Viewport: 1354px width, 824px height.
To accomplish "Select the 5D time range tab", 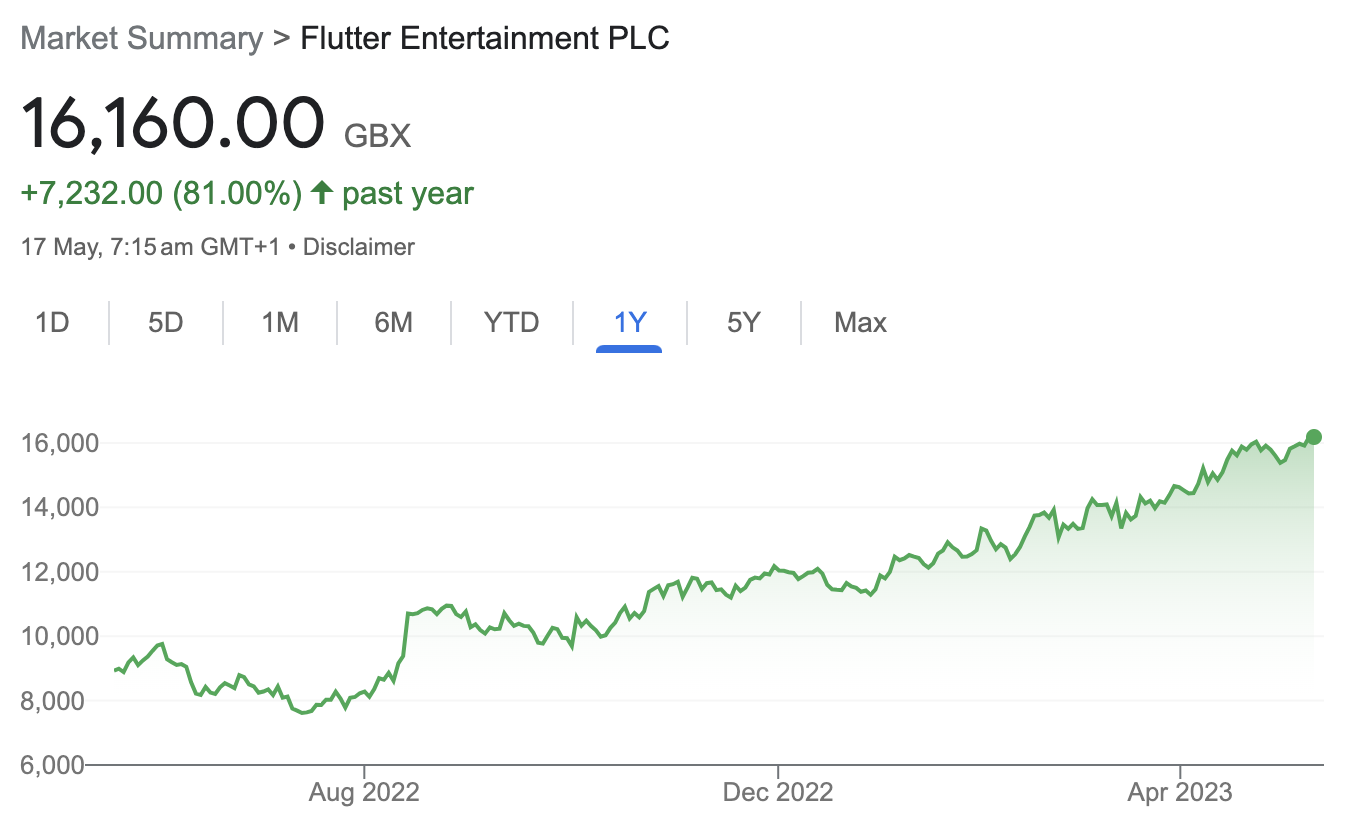I will point(166,323).
